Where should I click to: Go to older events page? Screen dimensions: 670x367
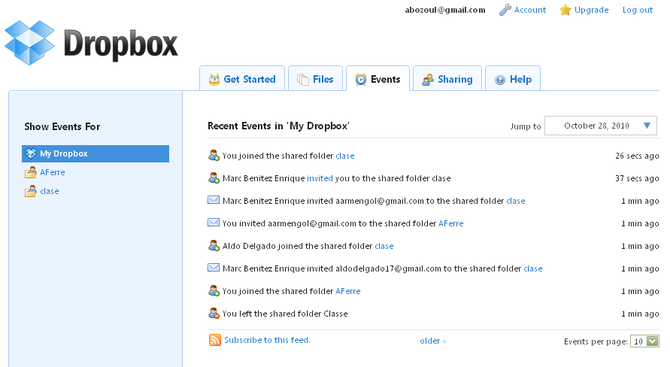(x=433, y=341)
